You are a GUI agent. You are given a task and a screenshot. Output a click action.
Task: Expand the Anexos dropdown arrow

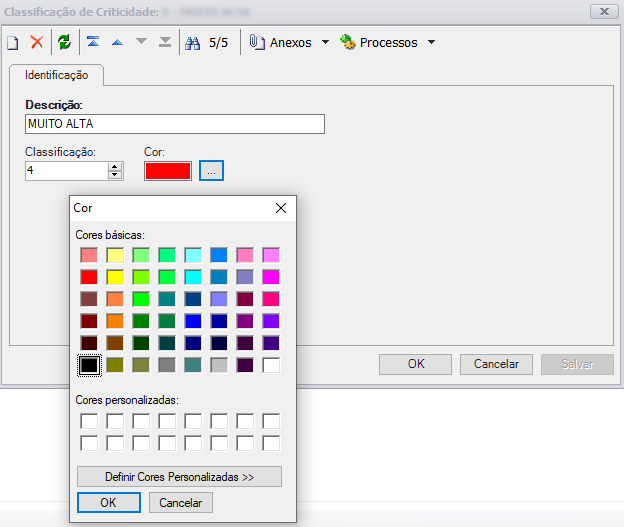(x=325, y=42)
